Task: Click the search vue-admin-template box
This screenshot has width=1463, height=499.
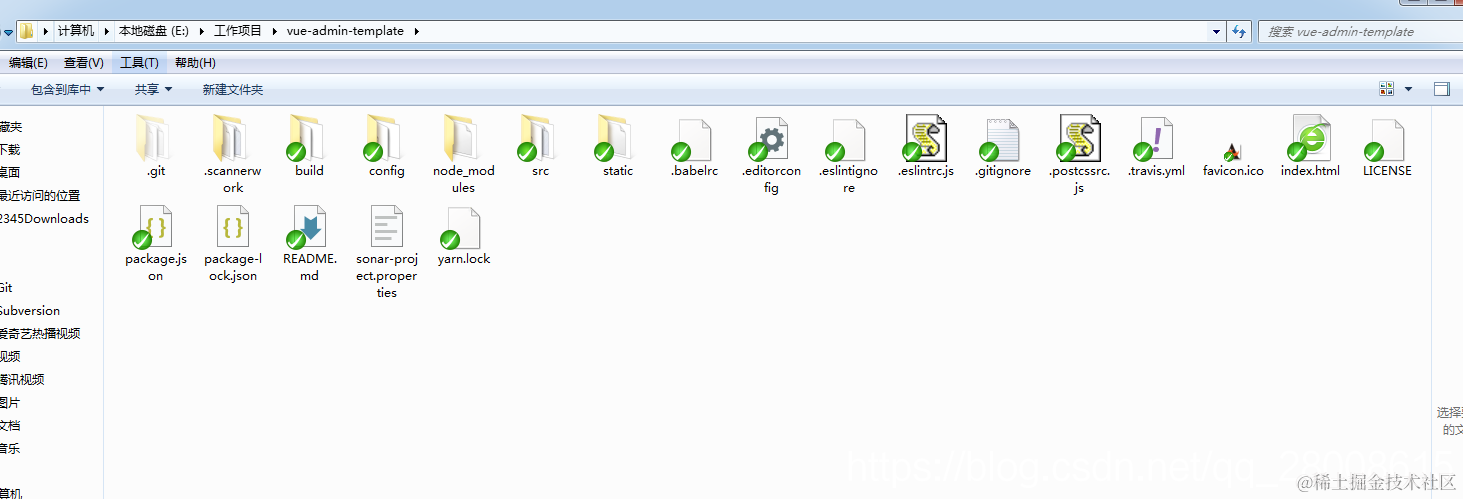Action: (x=1360, y=31)
